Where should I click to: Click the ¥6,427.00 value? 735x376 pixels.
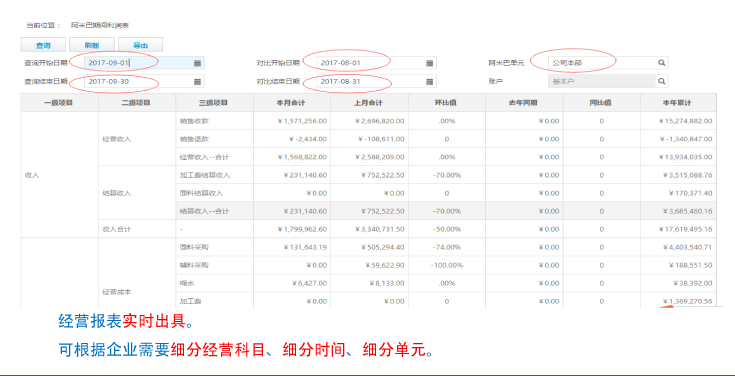[309, 283]
